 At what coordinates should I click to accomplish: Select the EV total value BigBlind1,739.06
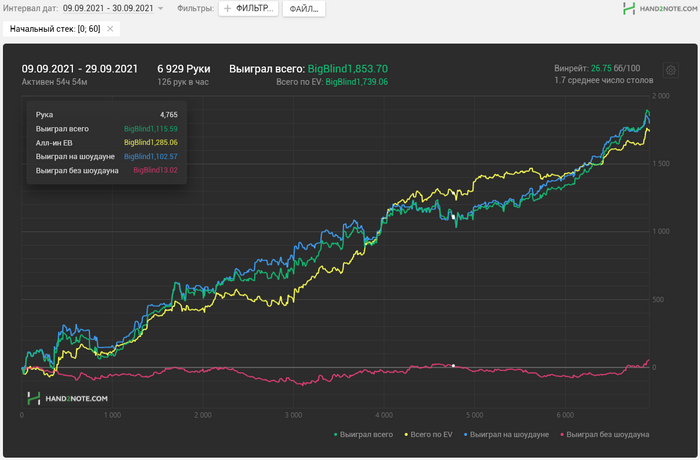[x=356, y=82]
